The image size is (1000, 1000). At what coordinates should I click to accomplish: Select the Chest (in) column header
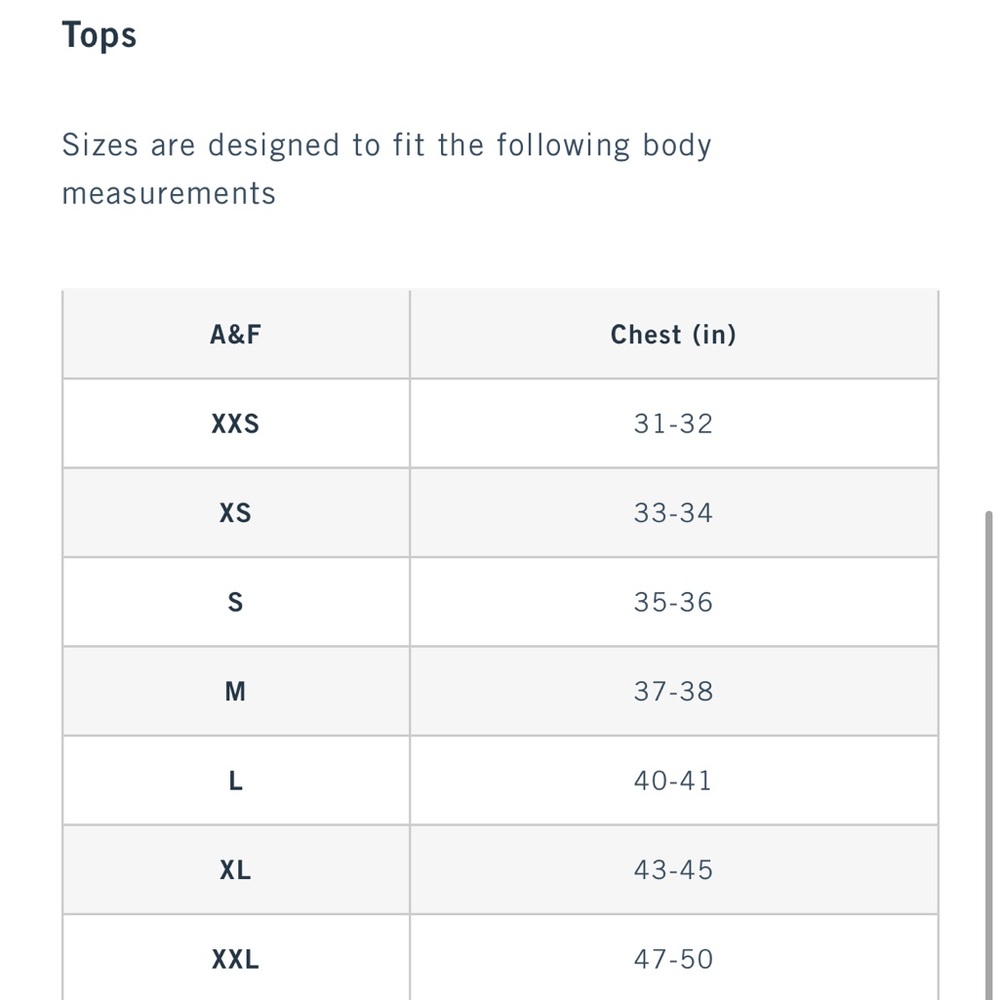673,334
